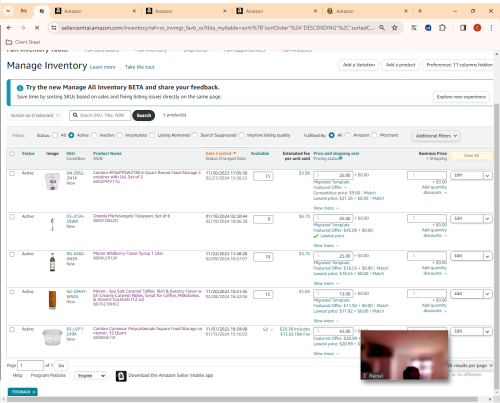The image size is (500, 403).
Task: Open the Amazon Seller mobile app icon
Action: coord(121,376)
